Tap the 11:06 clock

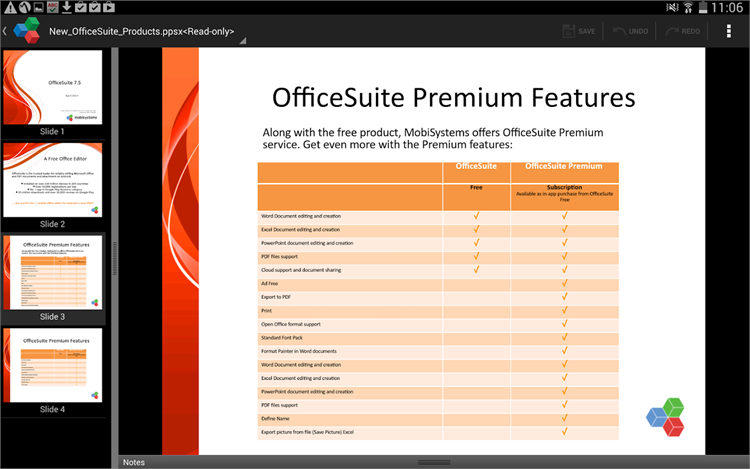pyautogui.click(x=727, y=7)
